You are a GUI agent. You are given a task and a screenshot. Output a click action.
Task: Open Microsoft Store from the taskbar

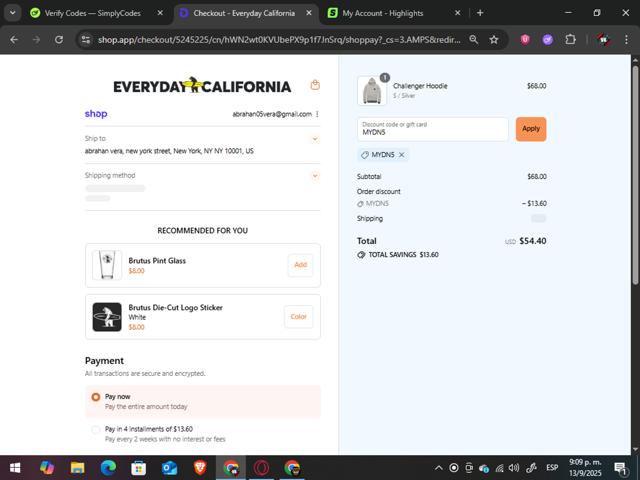(x=139, y=468)
